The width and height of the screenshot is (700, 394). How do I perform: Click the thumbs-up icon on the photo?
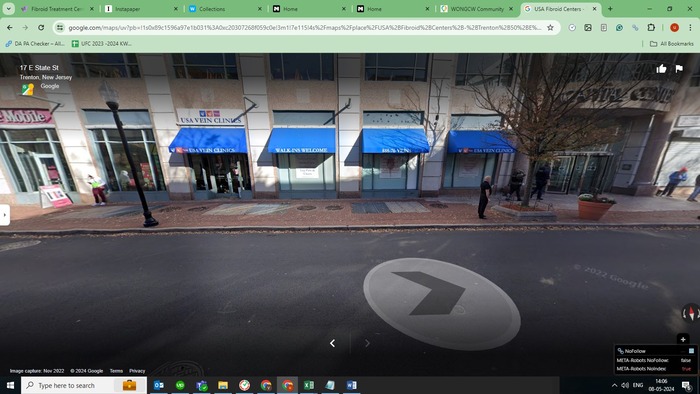click(661, 68)
